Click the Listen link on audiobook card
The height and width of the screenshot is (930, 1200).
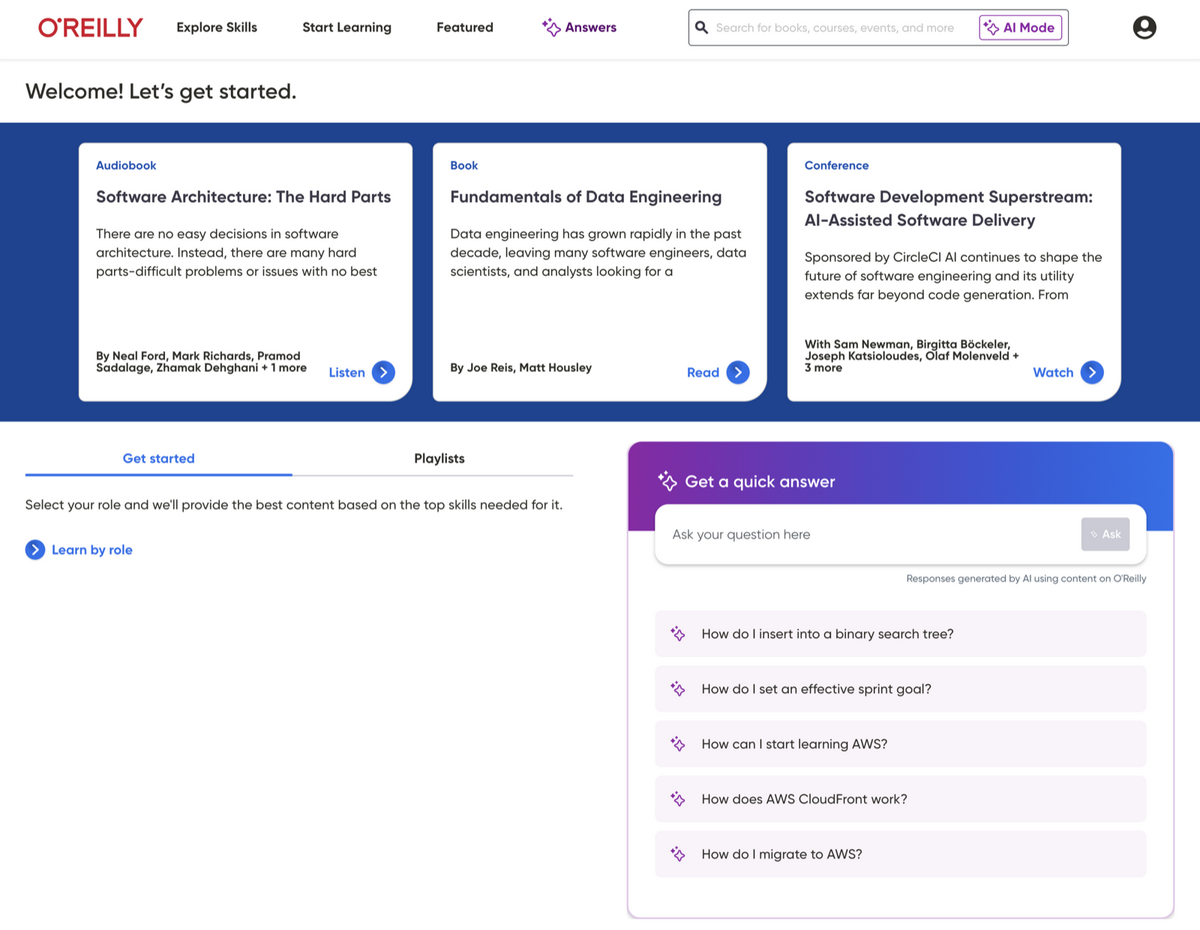pos(347,372)
